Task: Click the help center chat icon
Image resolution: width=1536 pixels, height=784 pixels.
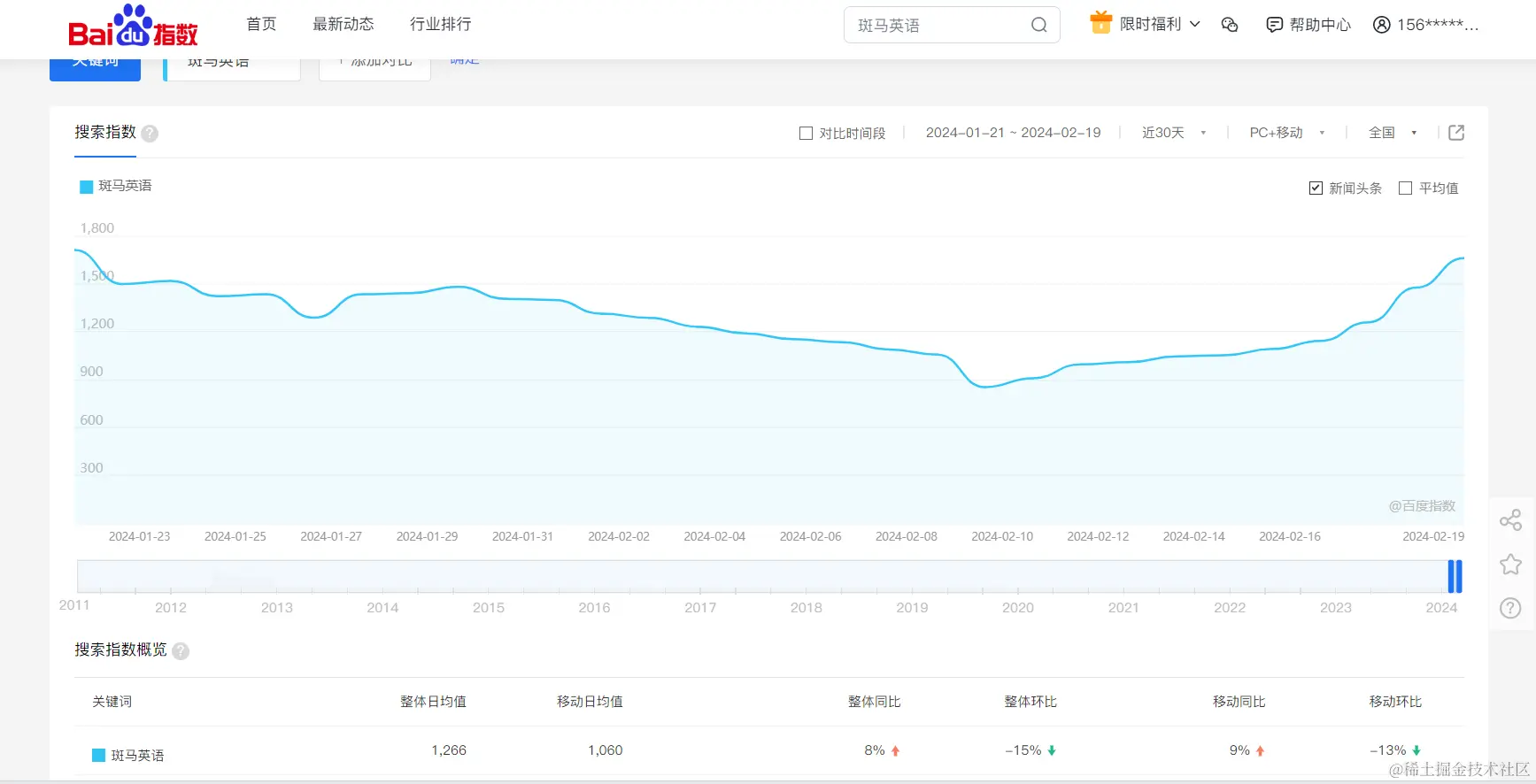Action: point(1274,25)
